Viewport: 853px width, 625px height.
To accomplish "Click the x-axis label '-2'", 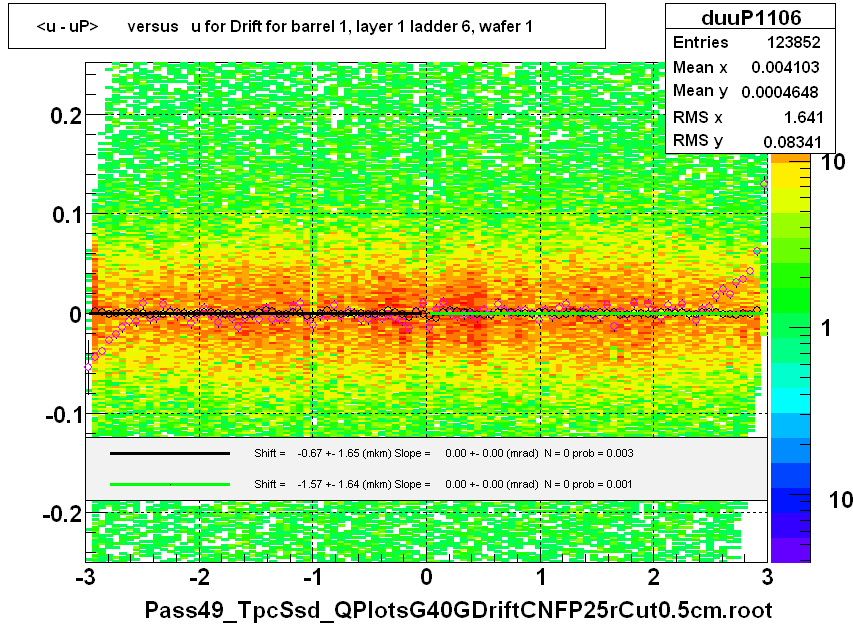I will click(200, 577).
